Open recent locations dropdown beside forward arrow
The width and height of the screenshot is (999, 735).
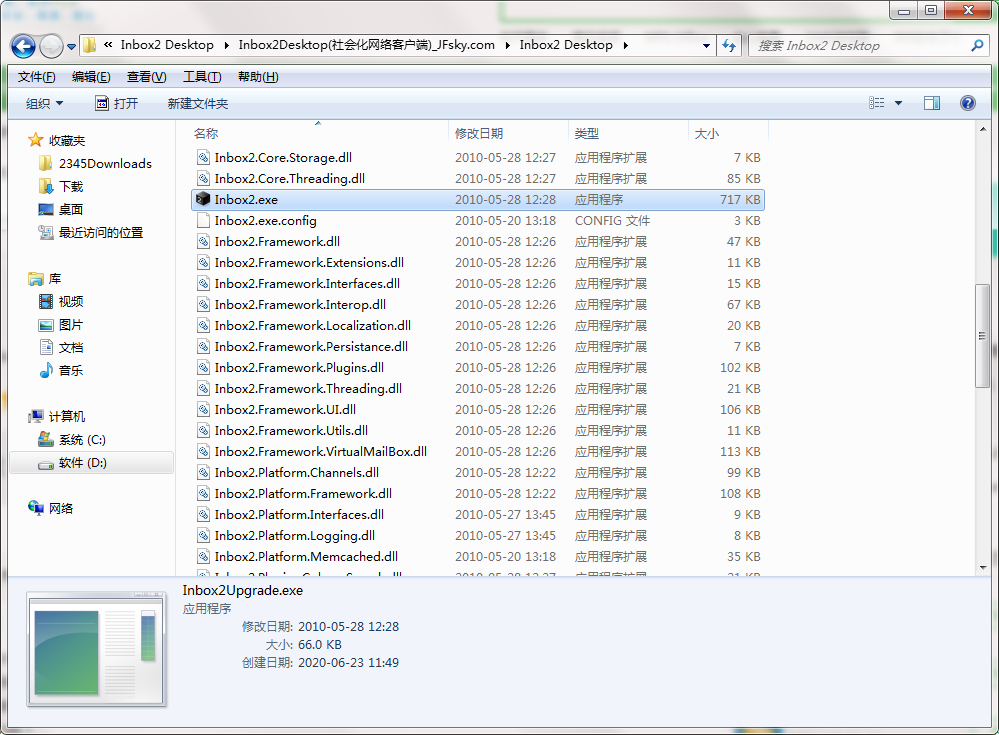pyautogui.click(x=71, y=46)
